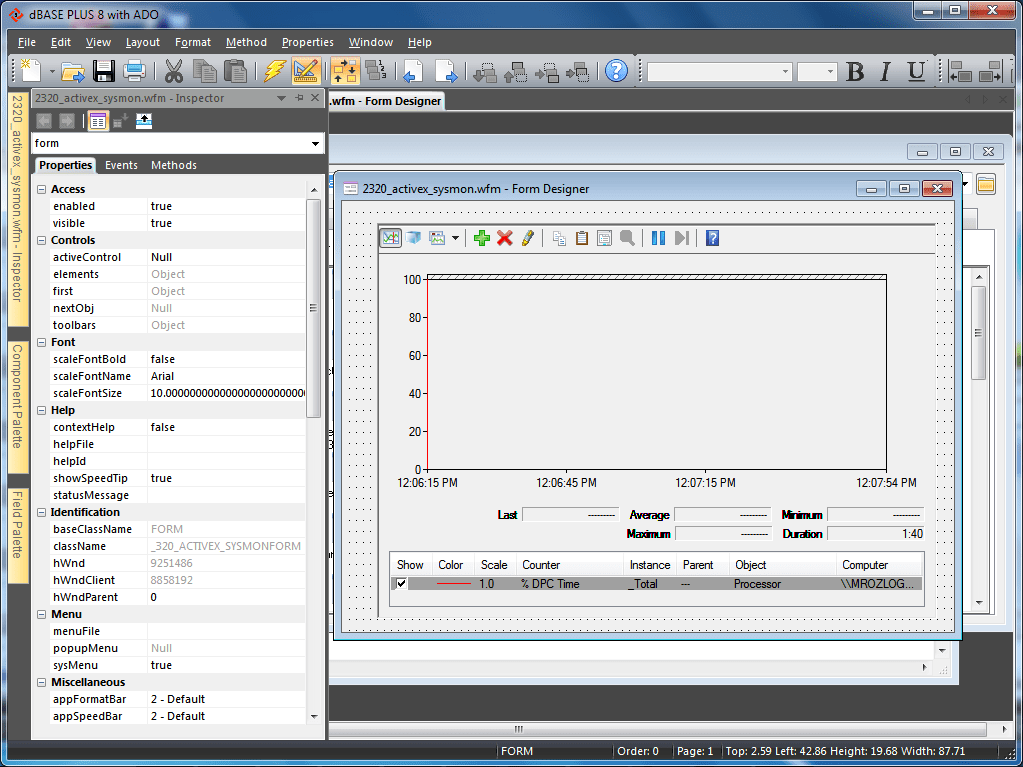
Task: Click the Save floppy disk icon
Action: pyautogui.click(x=104, y=71)
